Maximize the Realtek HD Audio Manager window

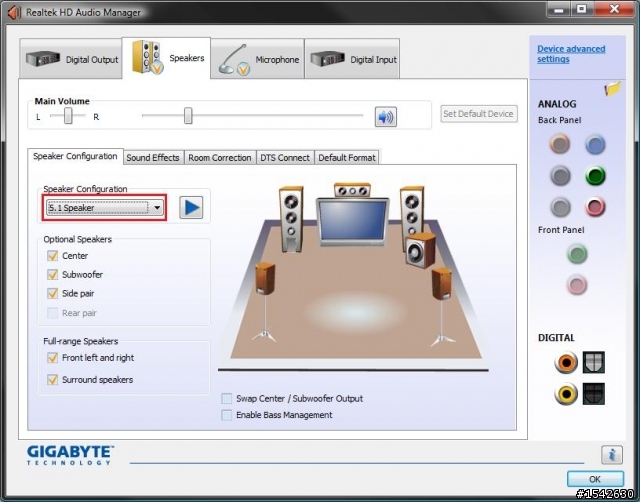[x=582, y=9]
